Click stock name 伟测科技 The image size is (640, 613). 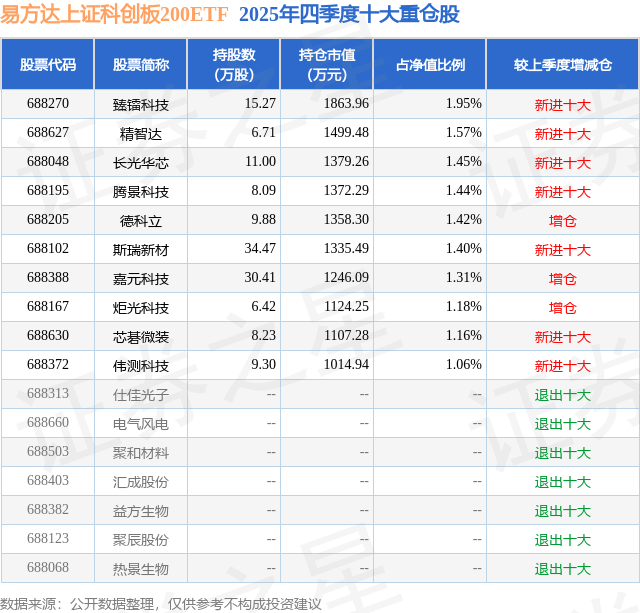point(141,366)
